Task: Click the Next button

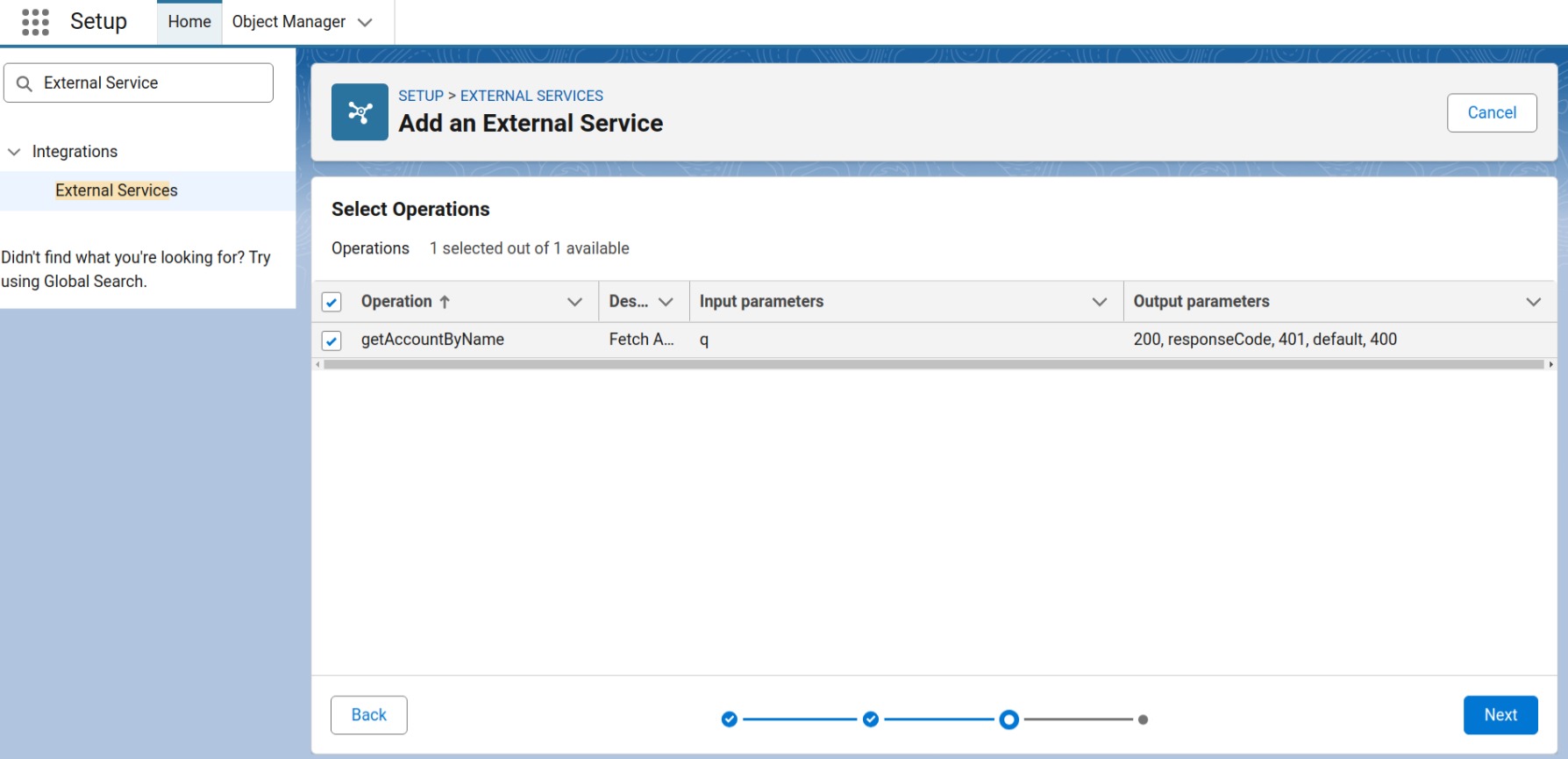Action: (1500, 714)
